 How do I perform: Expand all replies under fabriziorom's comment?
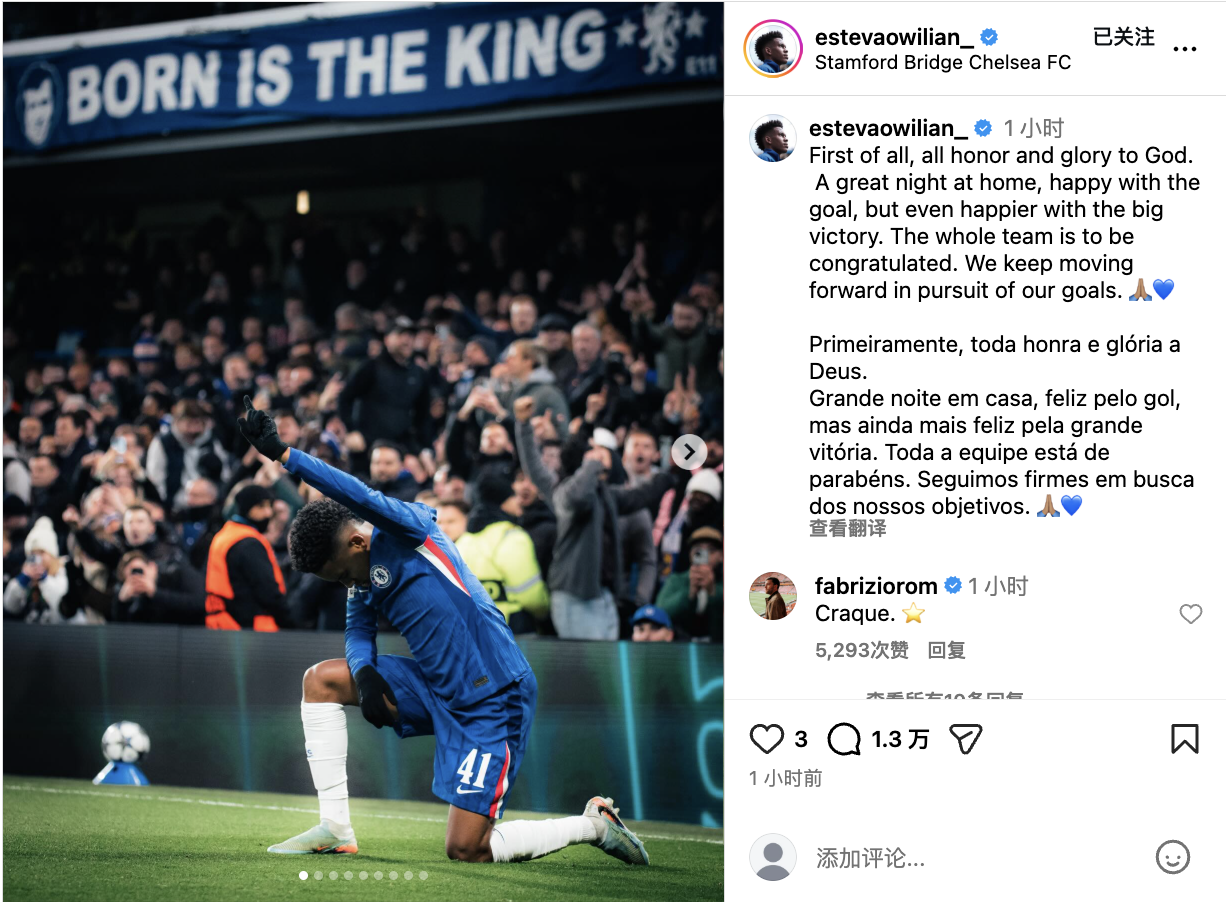tap(944, 695)
